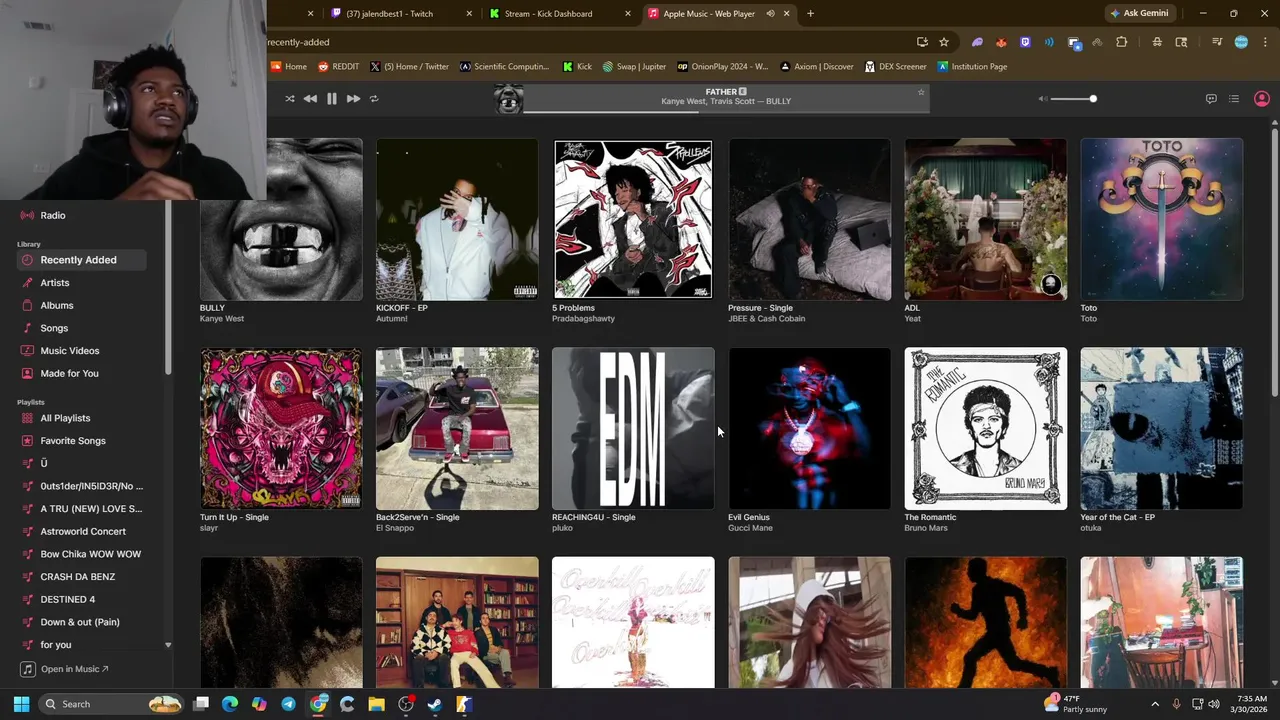1280x720 pixels.
Task: Click the install app icon in address bar
Action: 922,42
